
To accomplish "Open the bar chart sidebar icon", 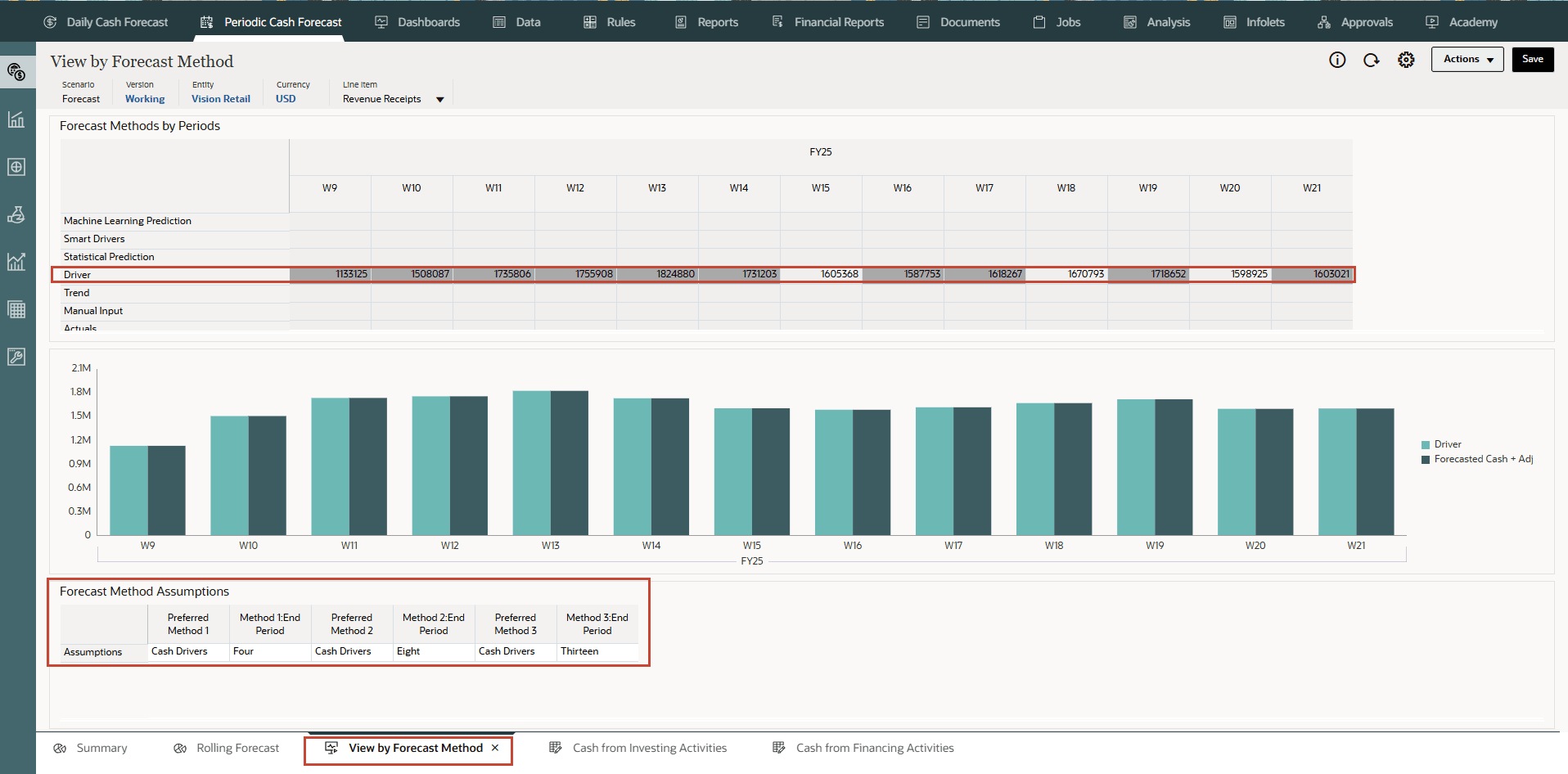I will 16,119.
